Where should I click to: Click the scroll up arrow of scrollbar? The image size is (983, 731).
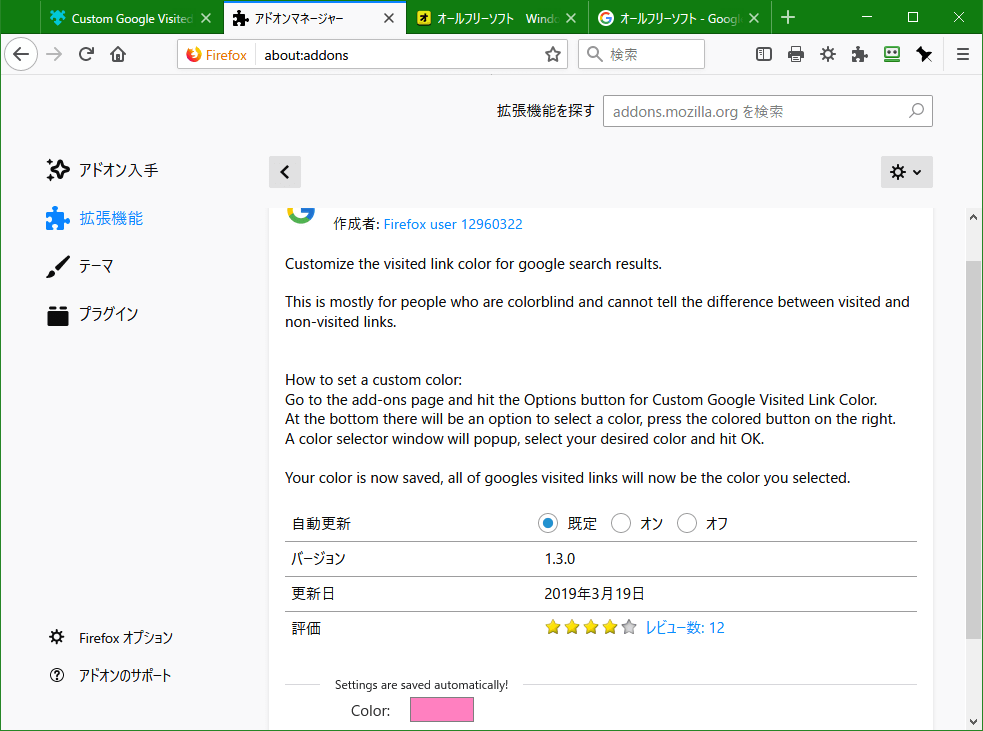[973, 217]
